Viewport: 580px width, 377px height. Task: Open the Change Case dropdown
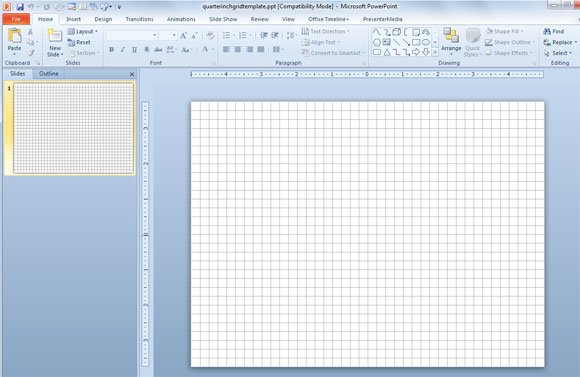[186, 50]
